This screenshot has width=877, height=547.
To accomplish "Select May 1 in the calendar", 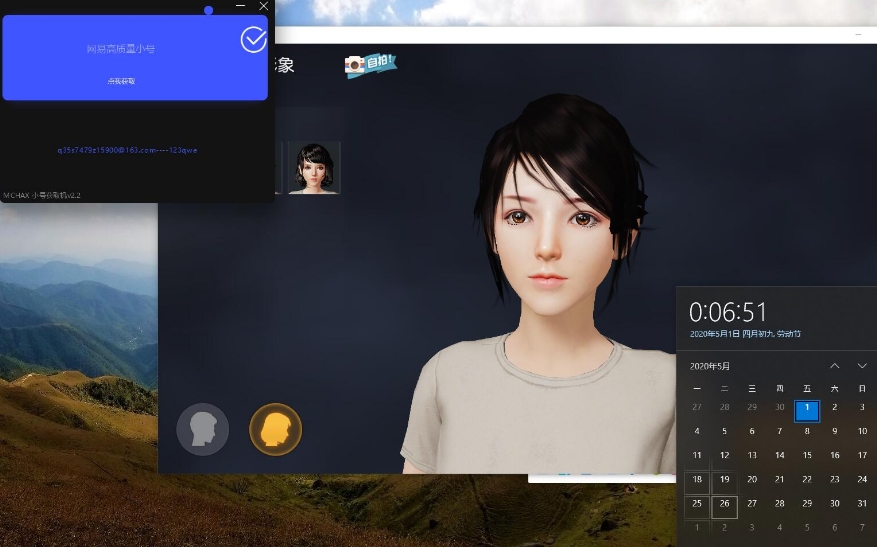I will point(807,408).
